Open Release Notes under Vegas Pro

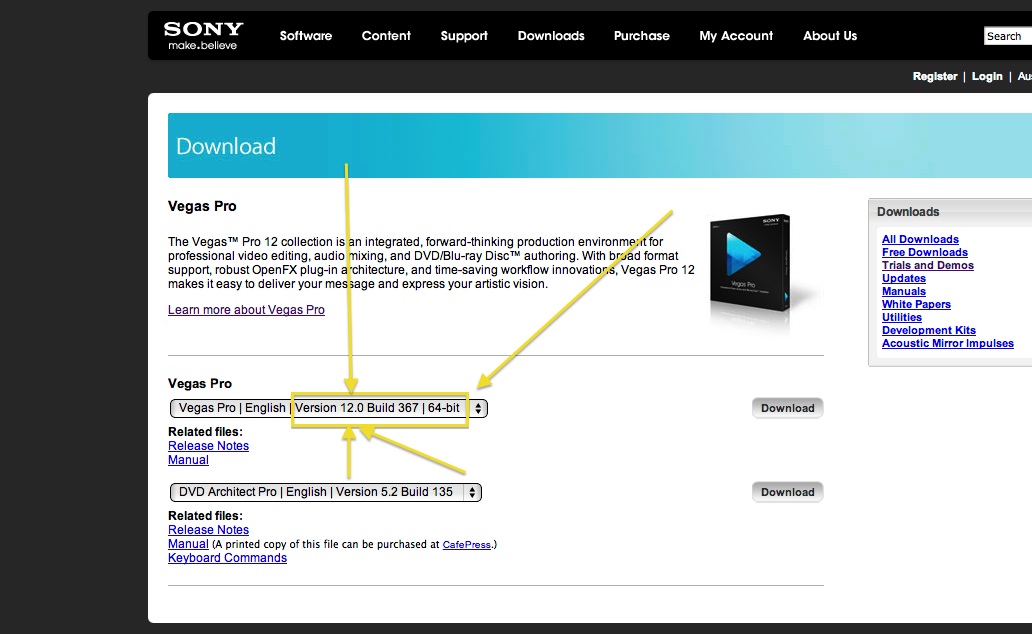[208, 446]
